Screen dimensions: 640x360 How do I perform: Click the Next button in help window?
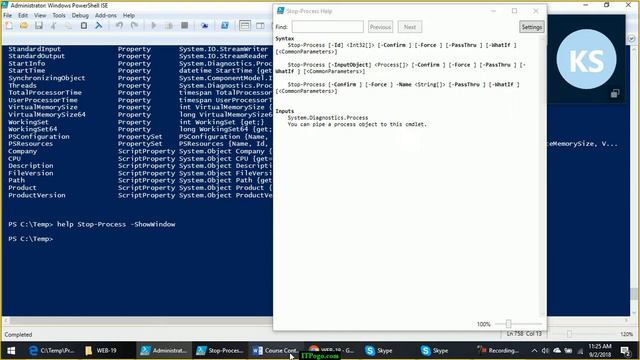click(410, 27)
